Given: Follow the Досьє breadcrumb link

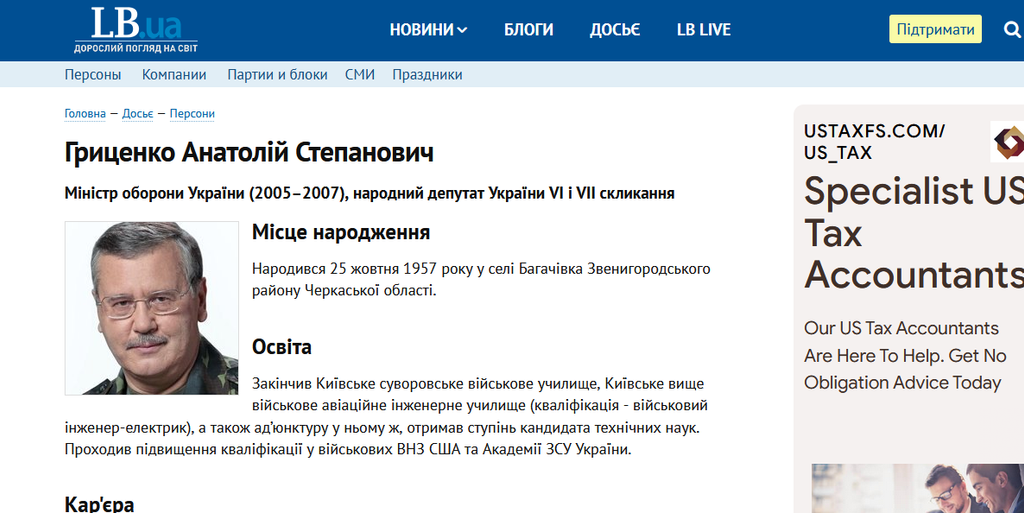Looking at the screenshot, I should (x=138, y=114).
